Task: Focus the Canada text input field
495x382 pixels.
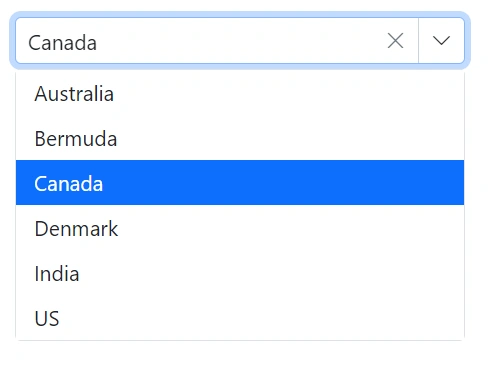Action: pos(200,41)
